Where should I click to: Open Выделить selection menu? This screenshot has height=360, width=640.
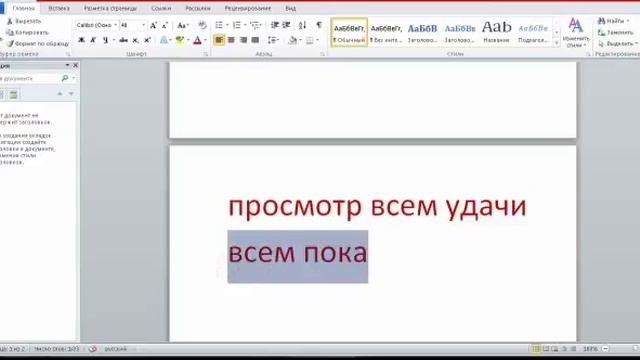tap(617, 43)
